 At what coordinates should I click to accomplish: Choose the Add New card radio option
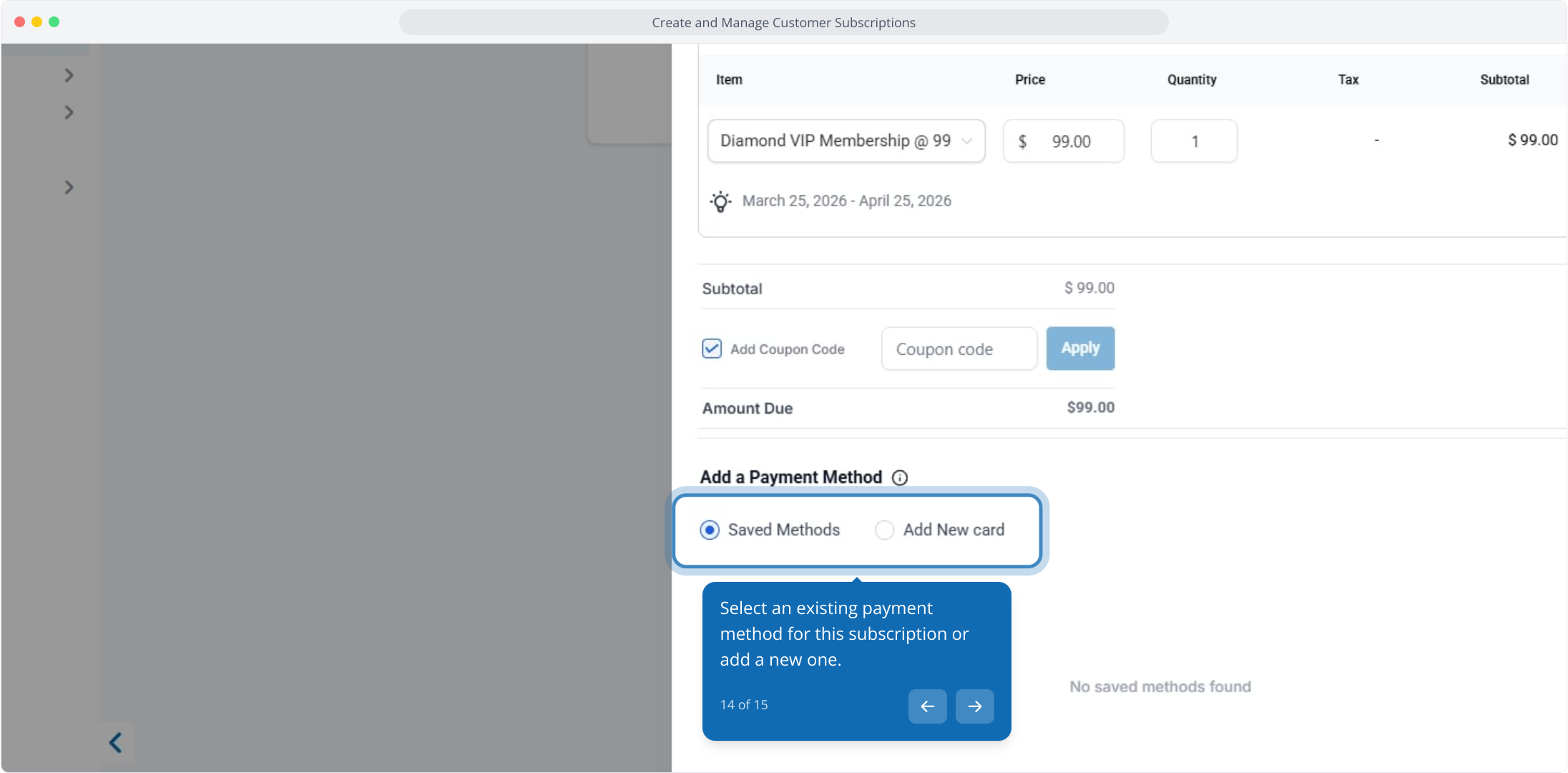884,530
